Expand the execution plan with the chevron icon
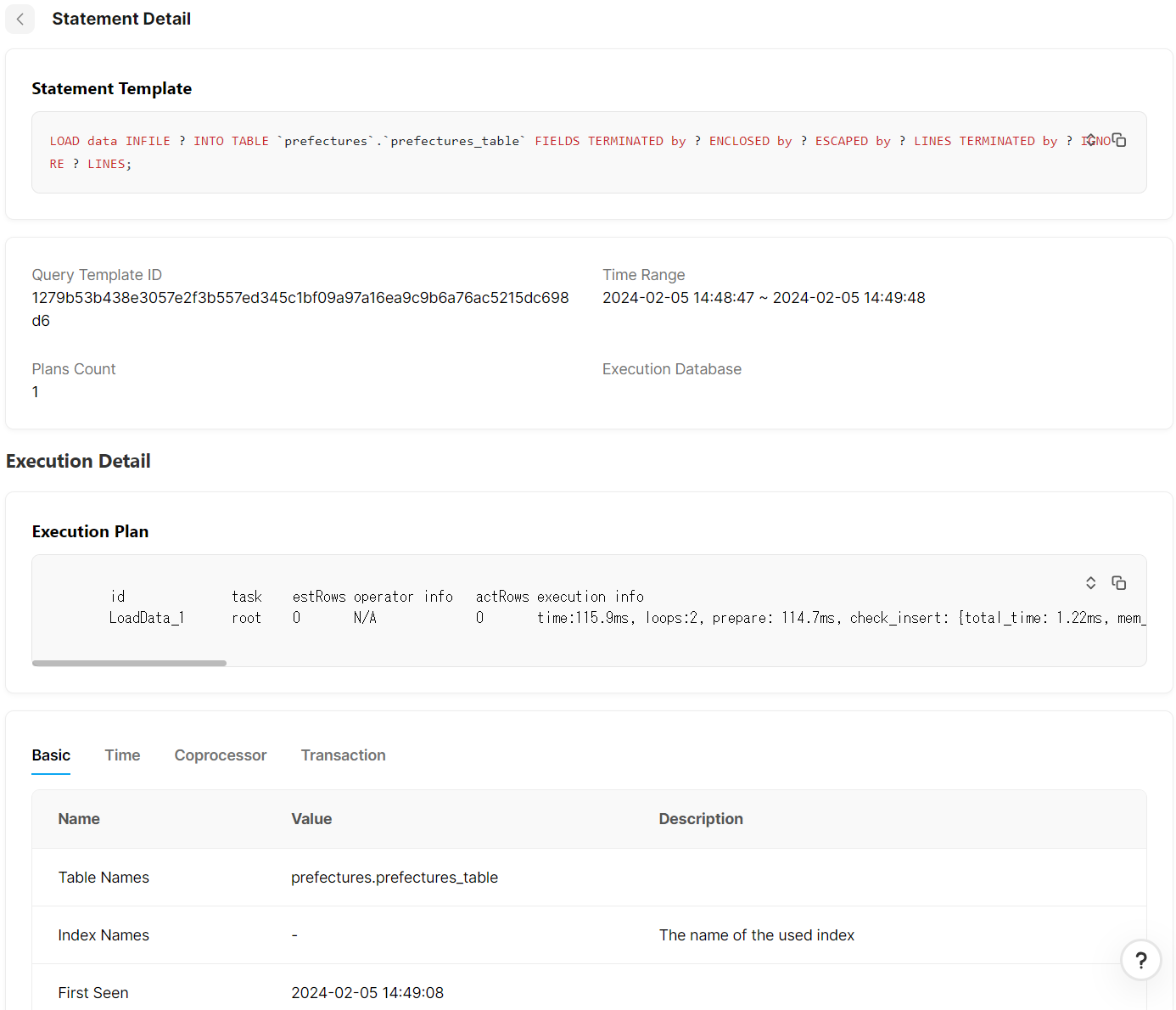 coord(1090,583)
